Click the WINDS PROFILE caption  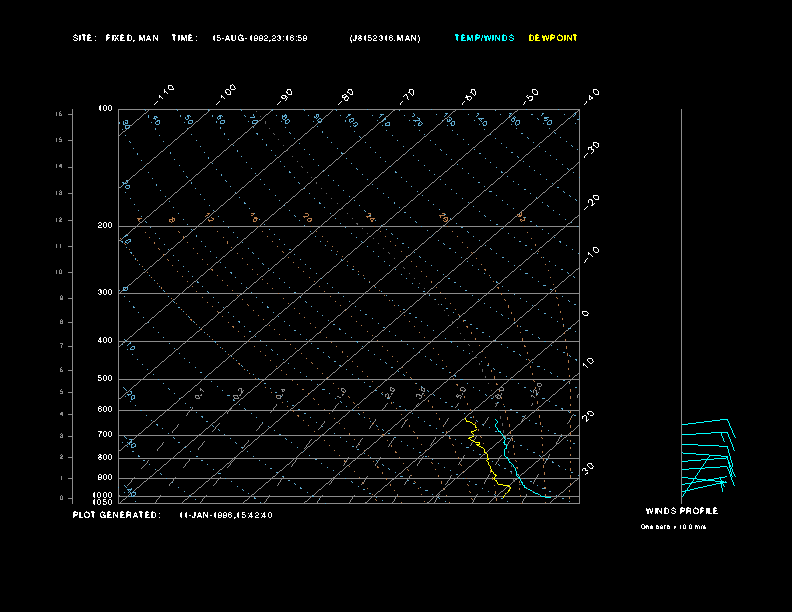pyautogui.click(x=681, y=511)
